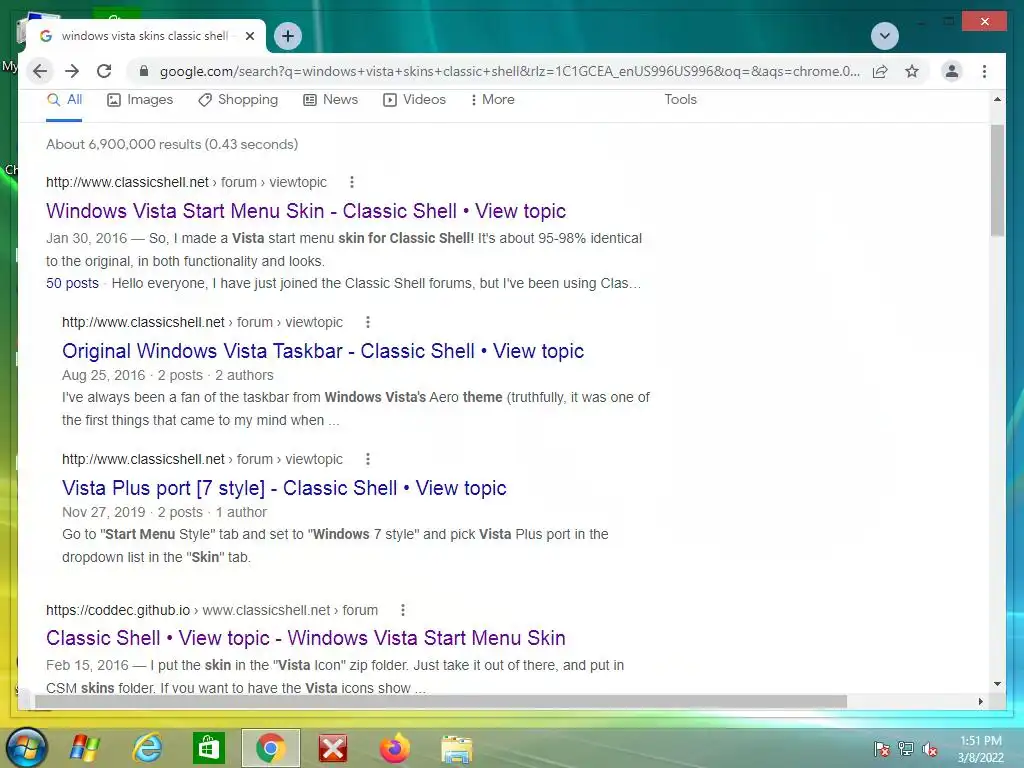Switch to Shopping results
The image size is (1024, 768).
(238, 100)
